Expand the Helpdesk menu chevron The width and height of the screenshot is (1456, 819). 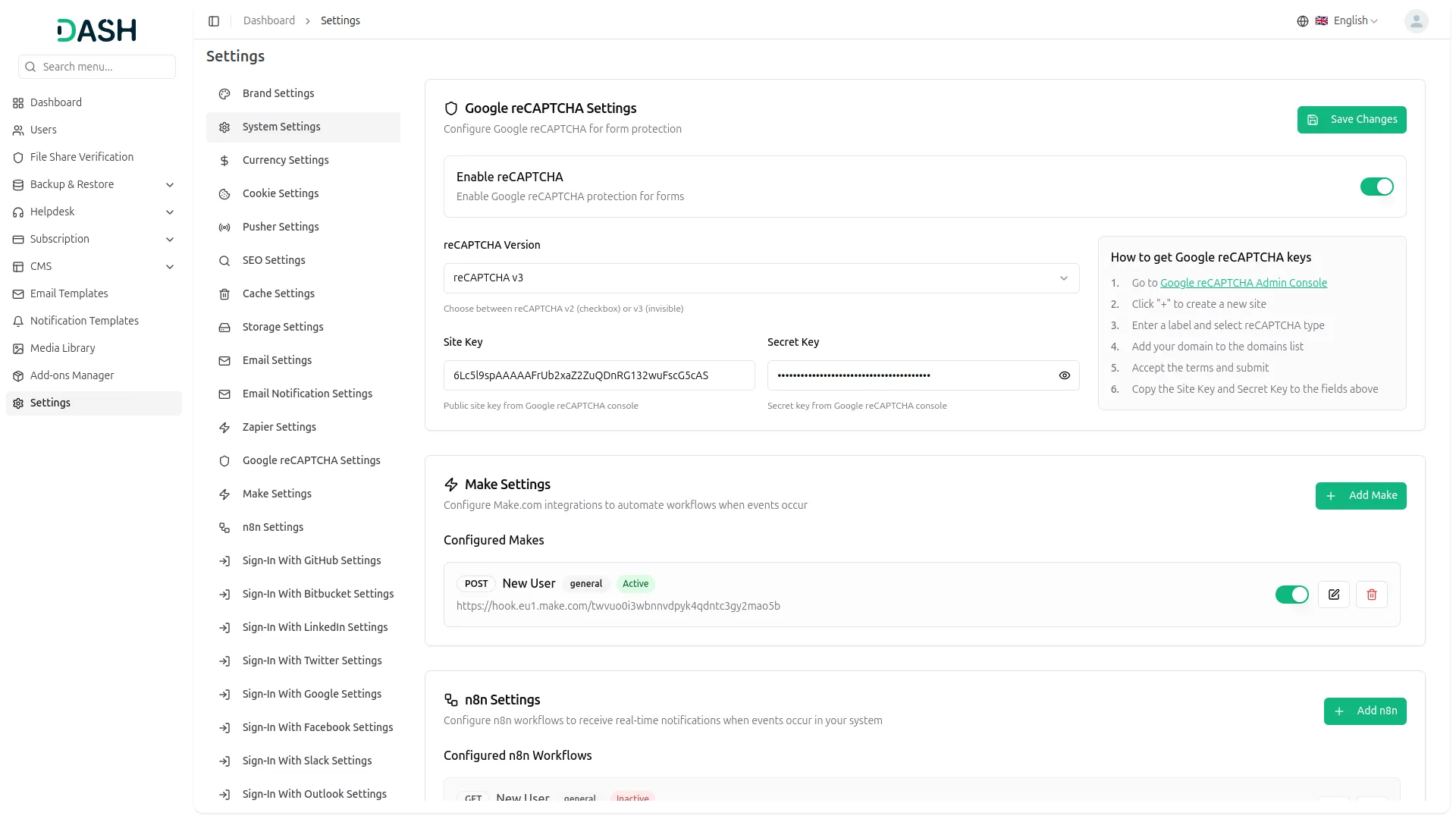coord(170,212)
